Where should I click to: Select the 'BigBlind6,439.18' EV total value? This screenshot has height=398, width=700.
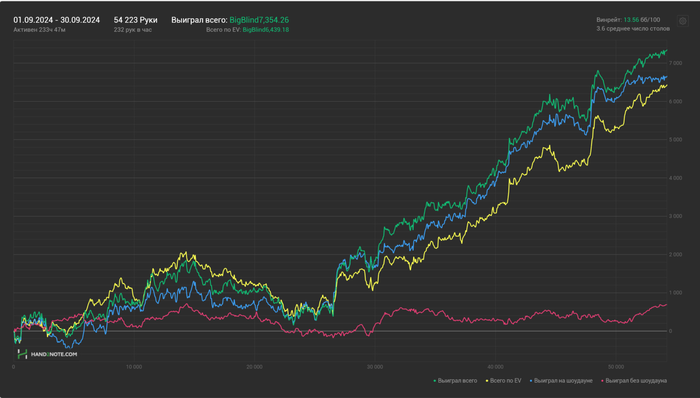tap(266, 30)
